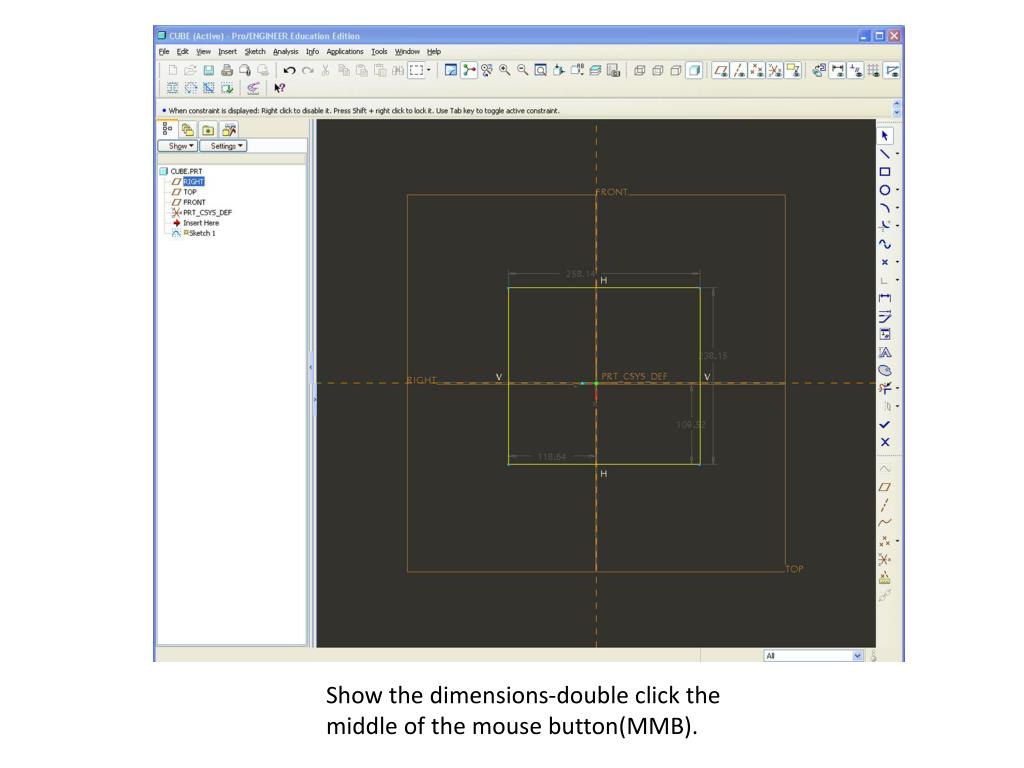
Task: Open the Edit menu
Action: pyautogui.click(x=183, y=52)
